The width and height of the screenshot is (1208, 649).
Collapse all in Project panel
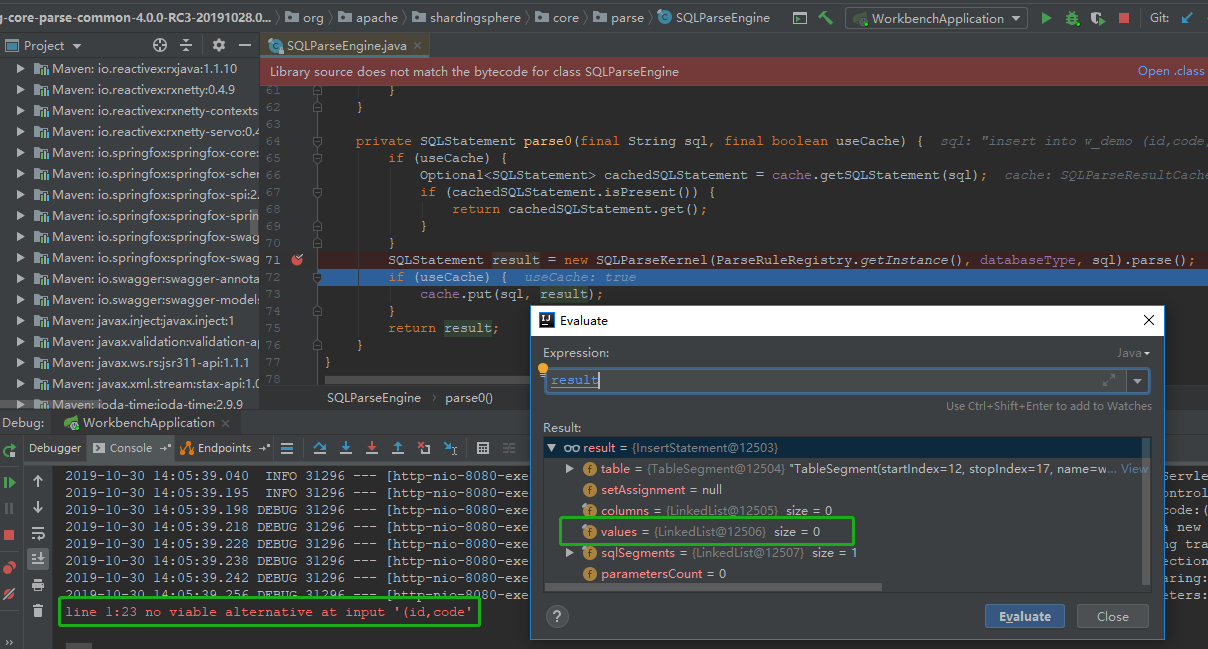click(x=186, y=45)
